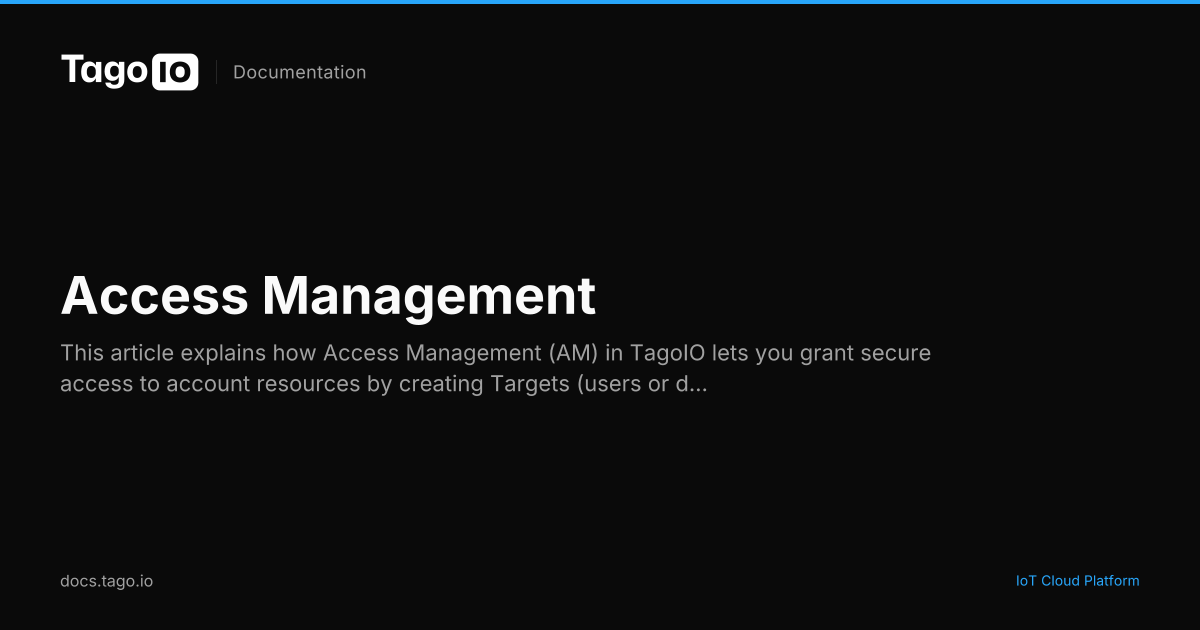Image resolution: width=1200 pixels, height=630 pixels.
Task: Click the article description starting "This article explains"
Action: click(x=495, y=368)
